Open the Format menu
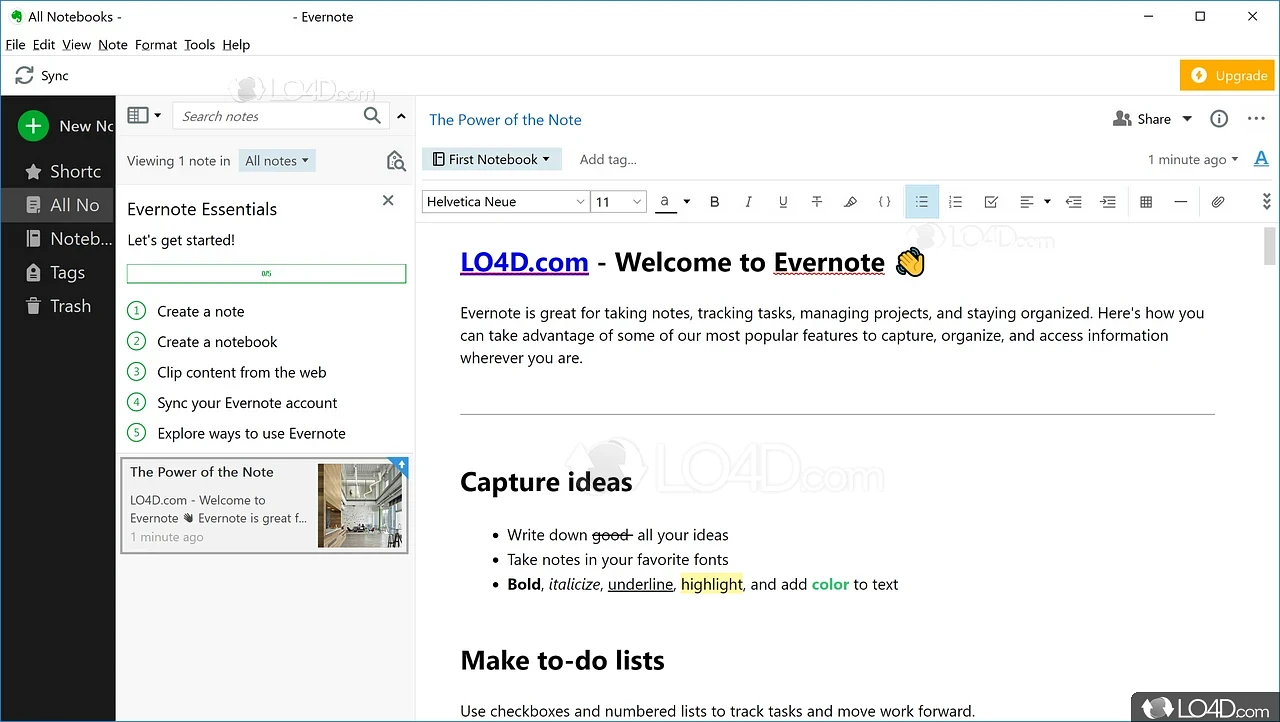The image size is (1280, 722). 156,44
